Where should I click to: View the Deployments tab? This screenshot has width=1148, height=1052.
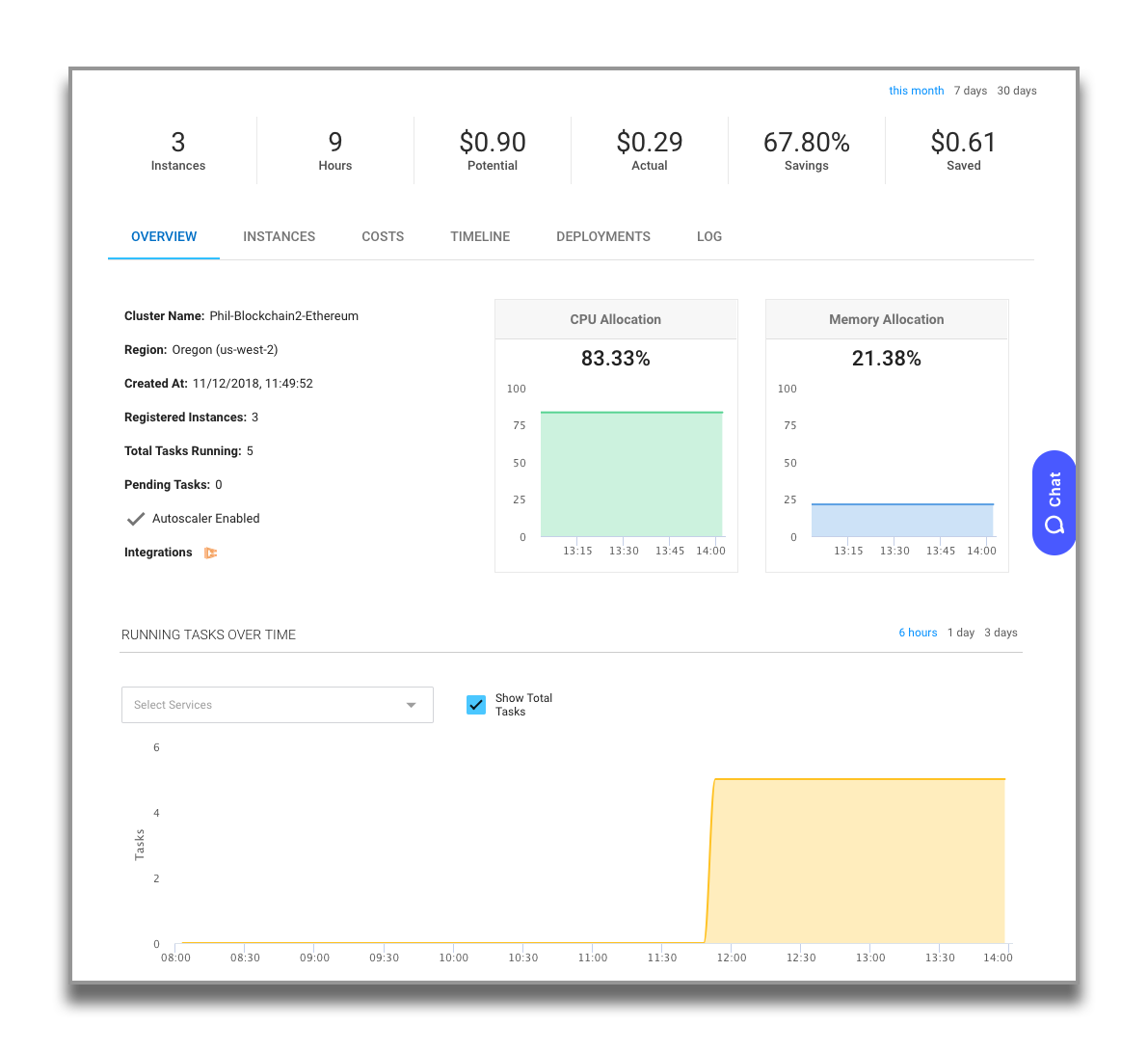pos(603,236)
